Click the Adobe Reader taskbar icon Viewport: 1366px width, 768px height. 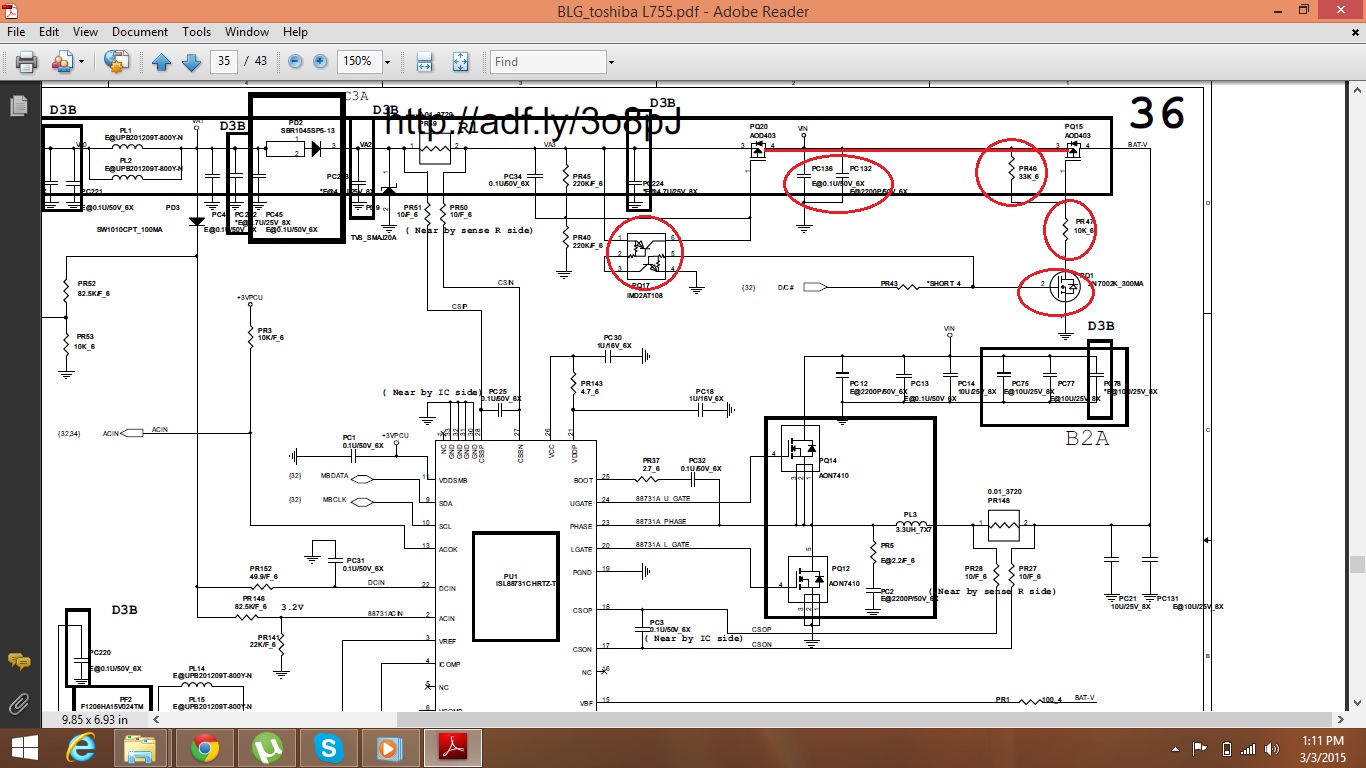[x=452, y=748]
